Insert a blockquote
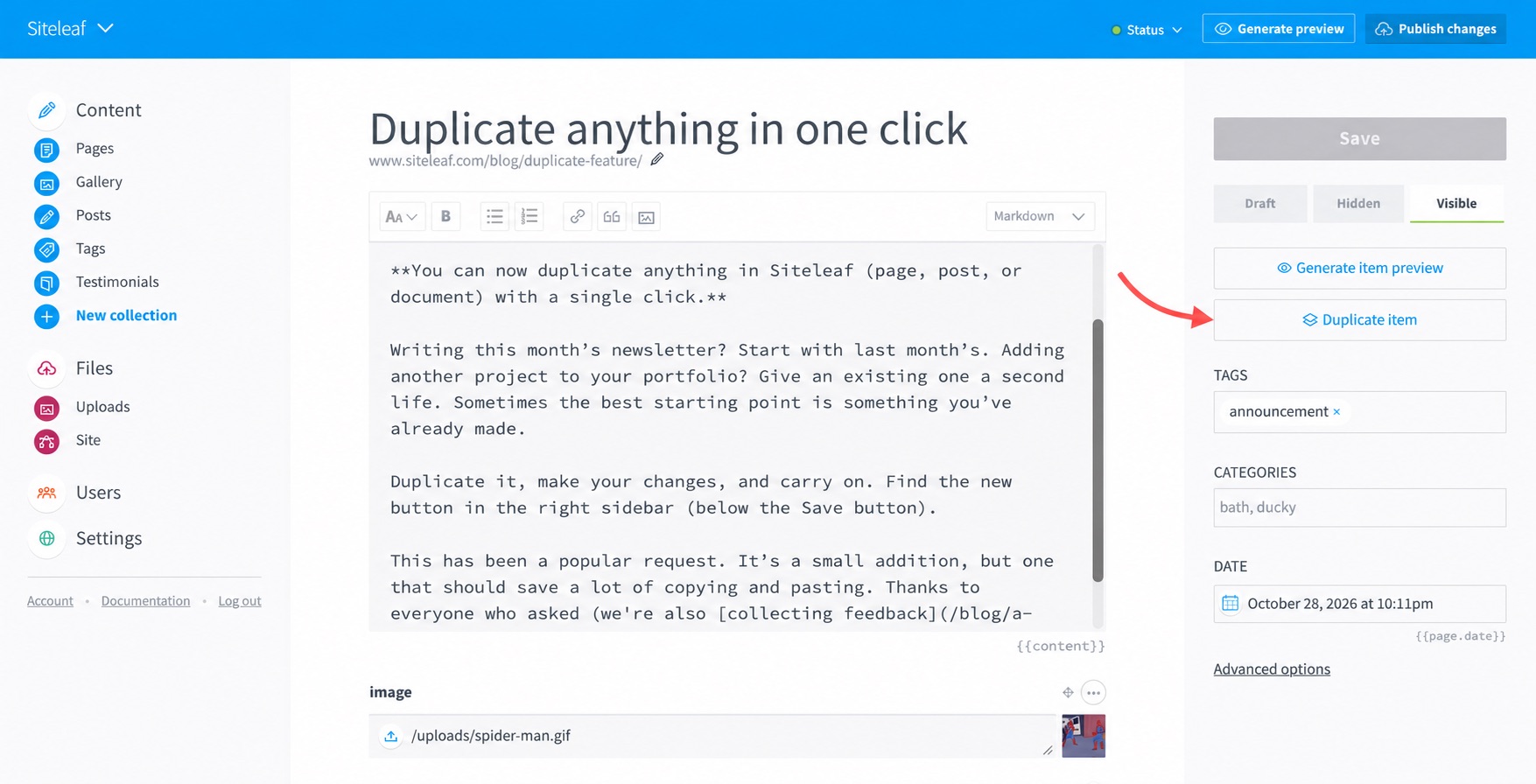1536x784 pixels. click(612, 216)
